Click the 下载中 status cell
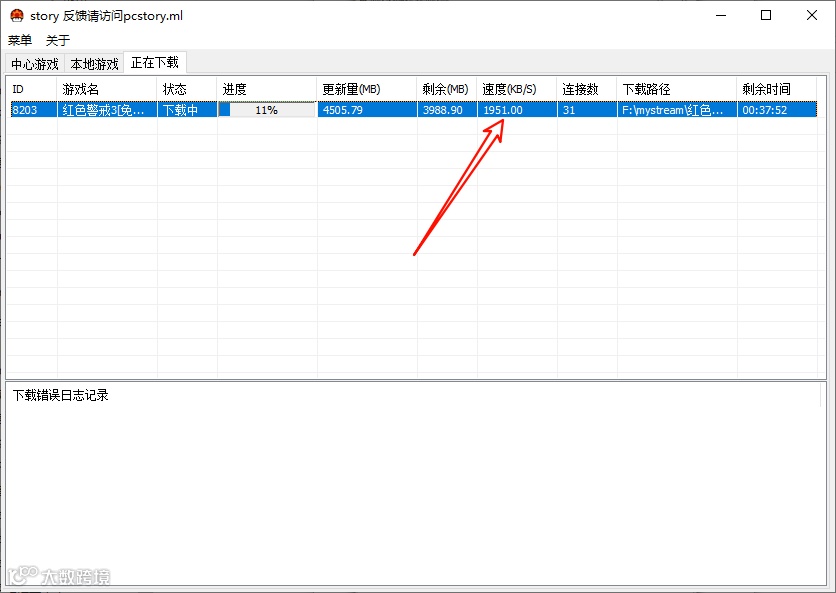 [187, 110]
